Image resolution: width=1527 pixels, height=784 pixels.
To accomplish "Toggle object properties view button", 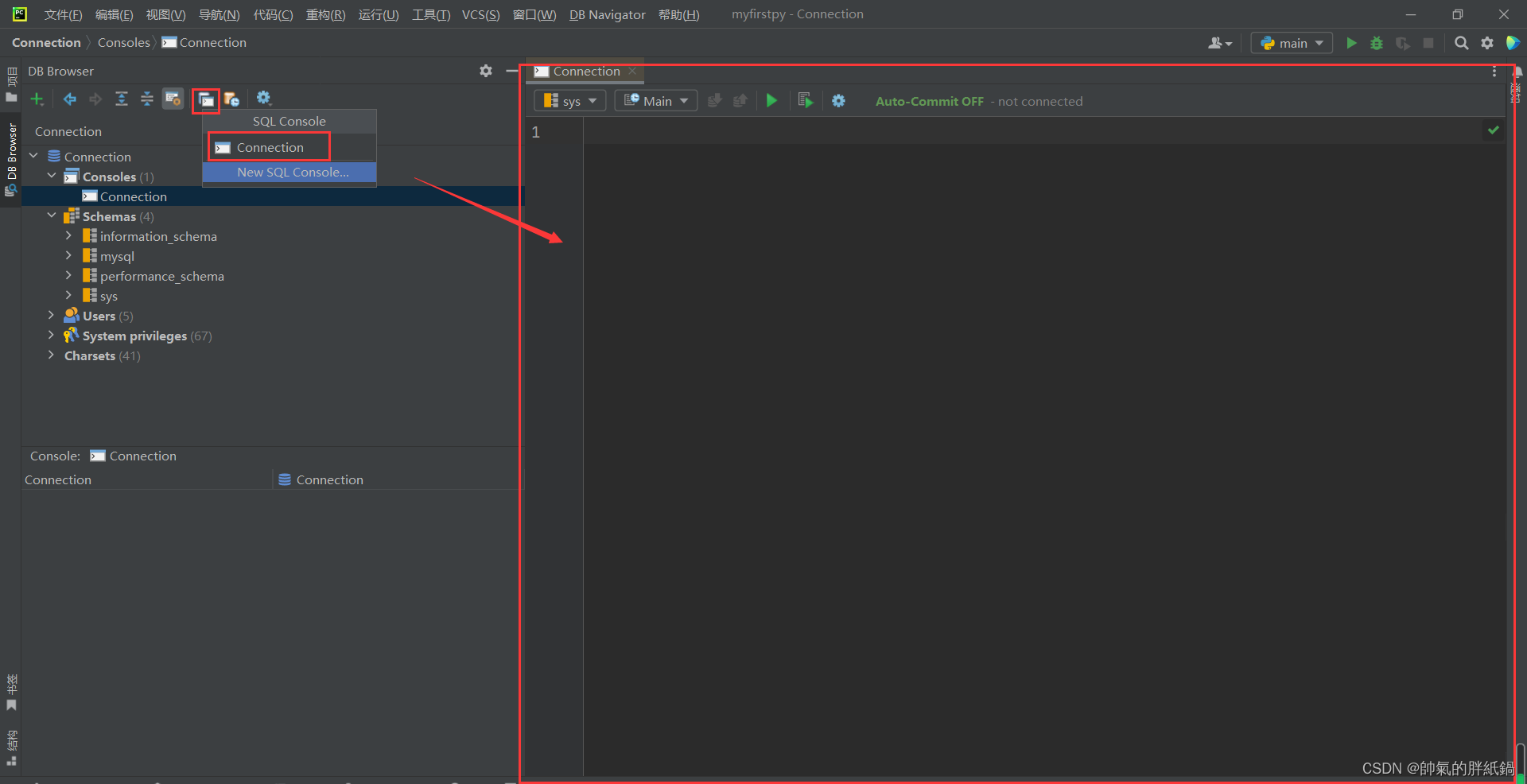I will (x=173, y=99).
